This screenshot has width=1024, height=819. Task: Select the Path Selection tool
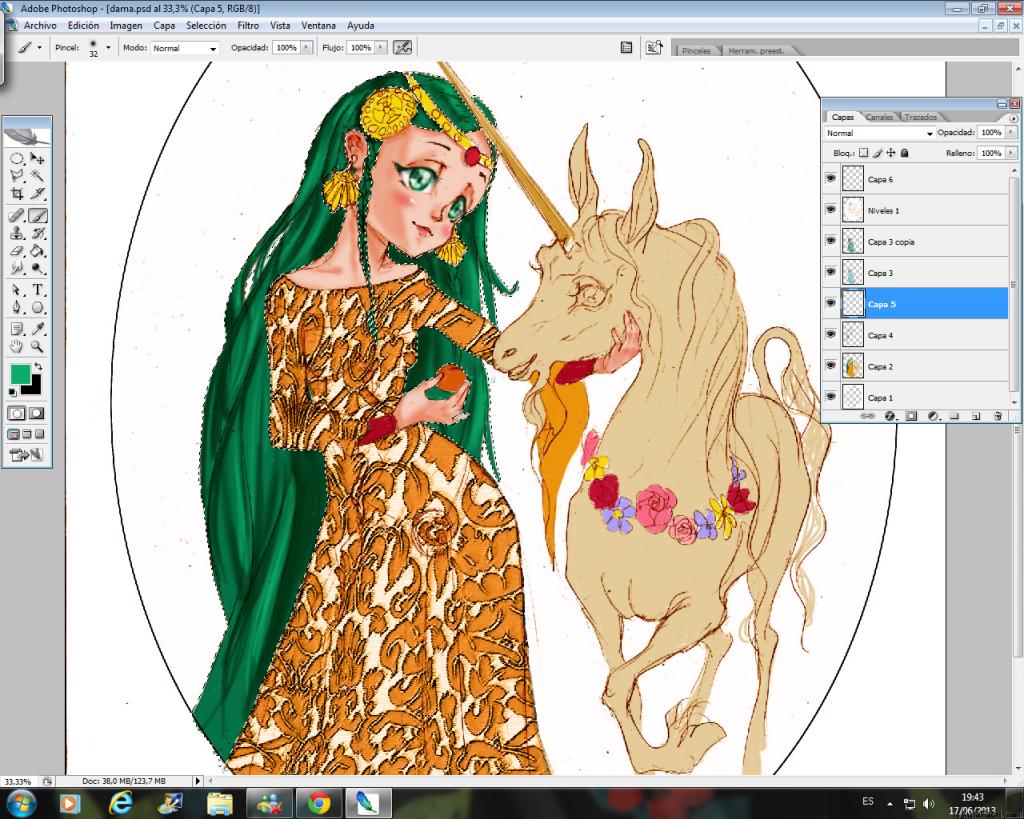coord(17,290)
